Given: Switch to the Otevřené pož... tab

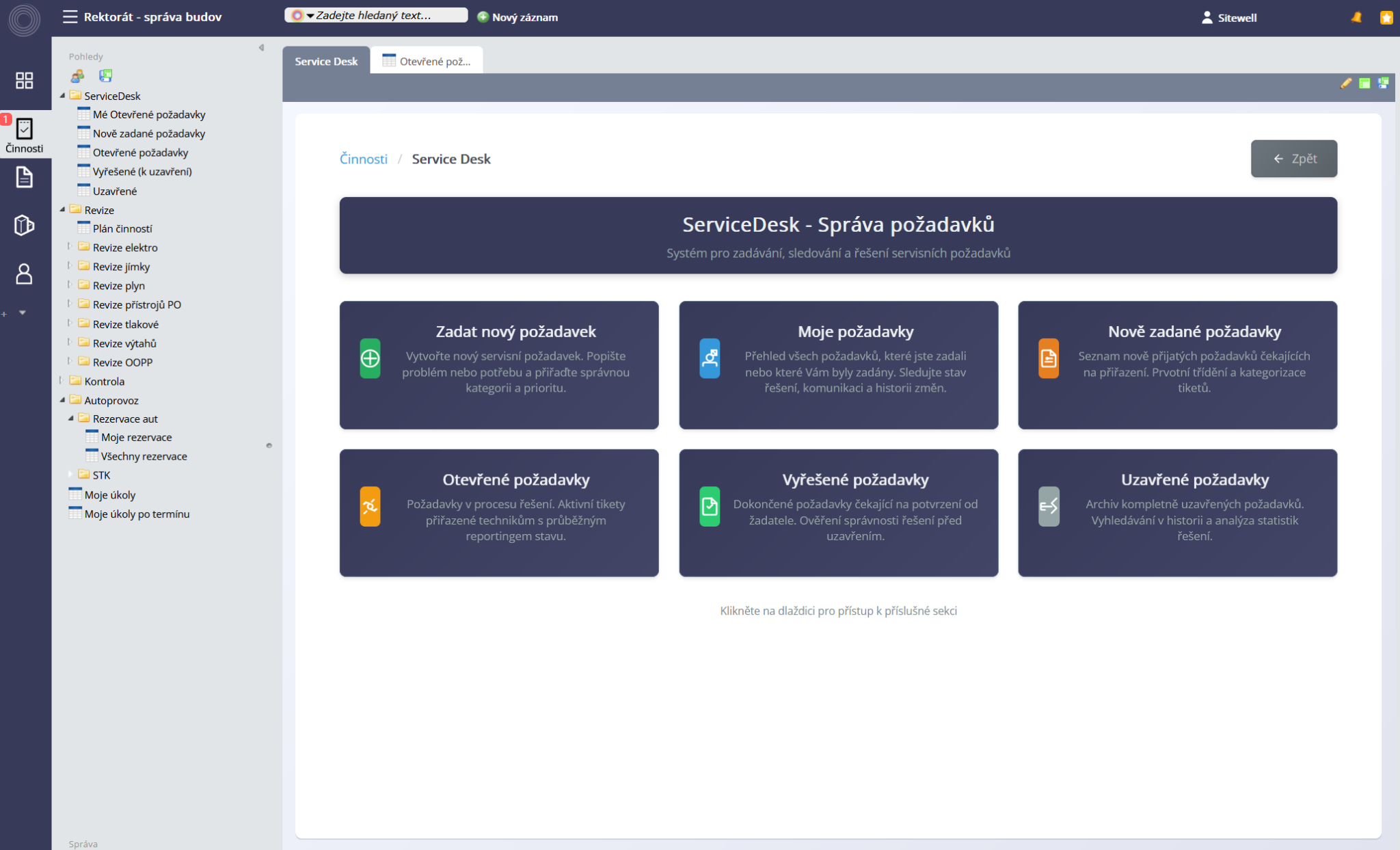Looking at the screenshot, I should [427, 61].
